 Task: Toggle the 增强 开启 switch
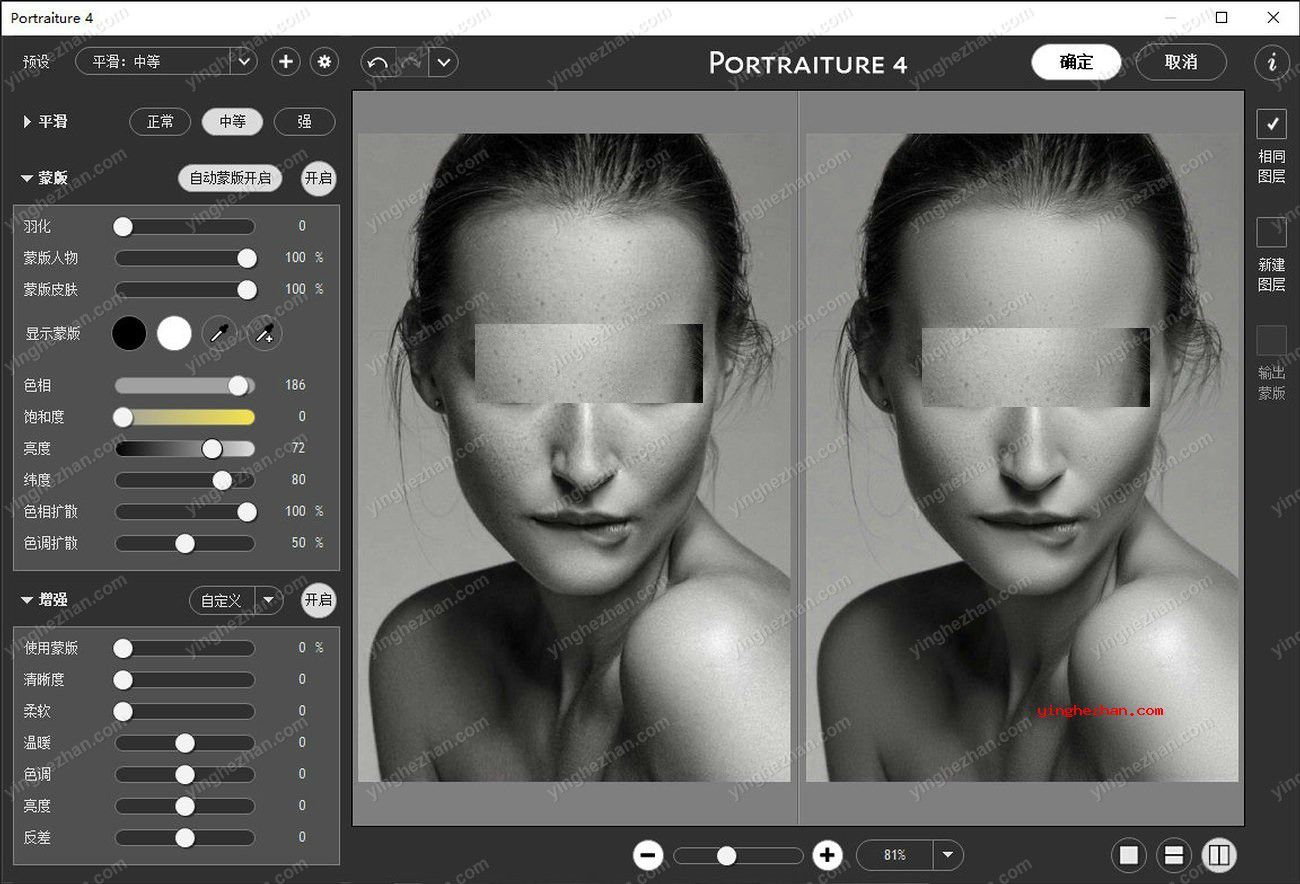coord(319,600)
